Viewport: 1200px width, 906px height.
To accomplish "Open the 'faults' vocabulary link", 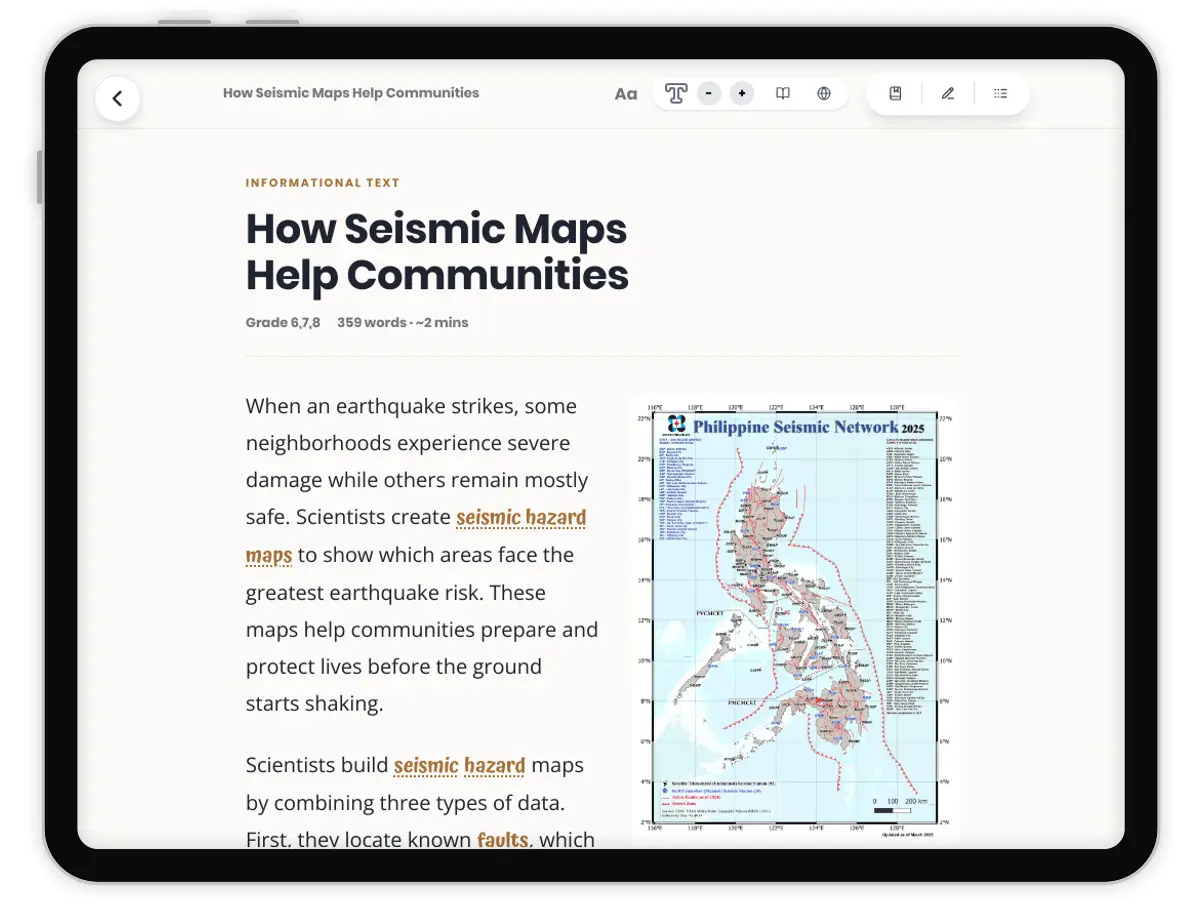I will point(503,839).
